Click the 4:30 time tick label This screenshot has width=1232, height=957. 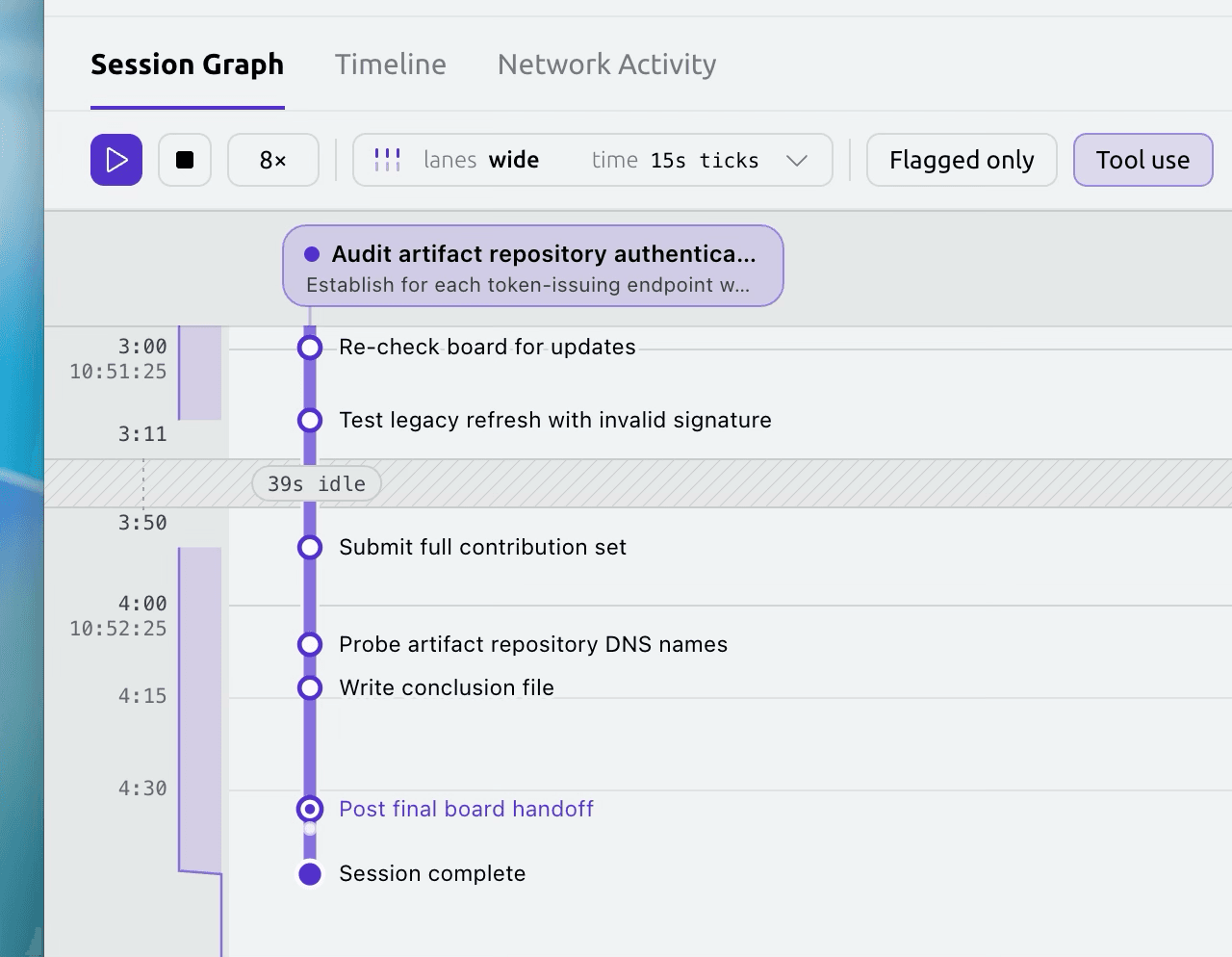[142, 788]
